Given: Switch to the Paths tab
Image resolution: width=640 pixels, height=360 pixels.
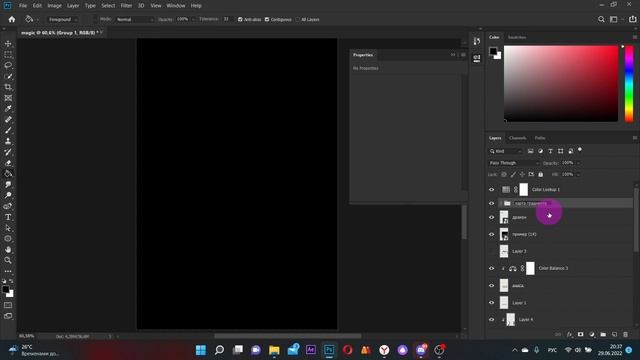Looking at the screenshot, I should (540, 138).
